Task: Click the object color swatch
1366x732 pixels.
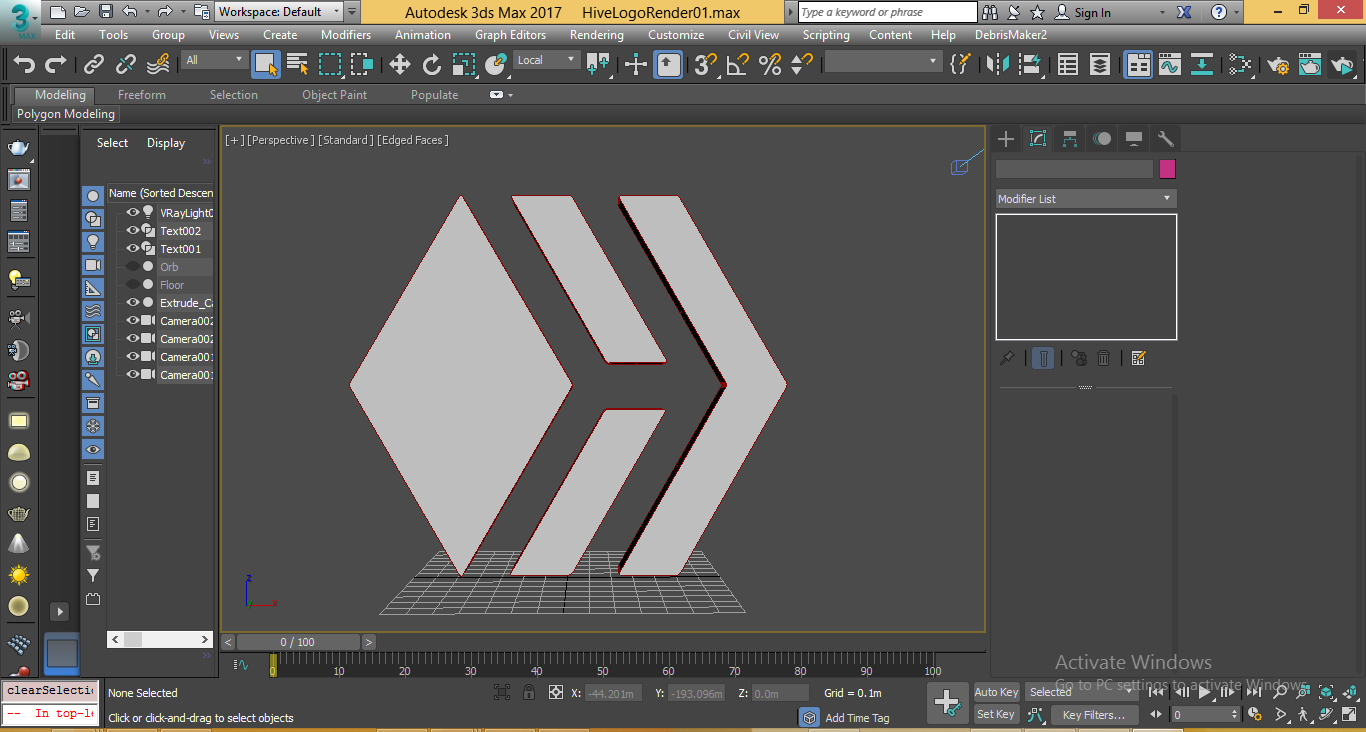Action: [1168, 169]
